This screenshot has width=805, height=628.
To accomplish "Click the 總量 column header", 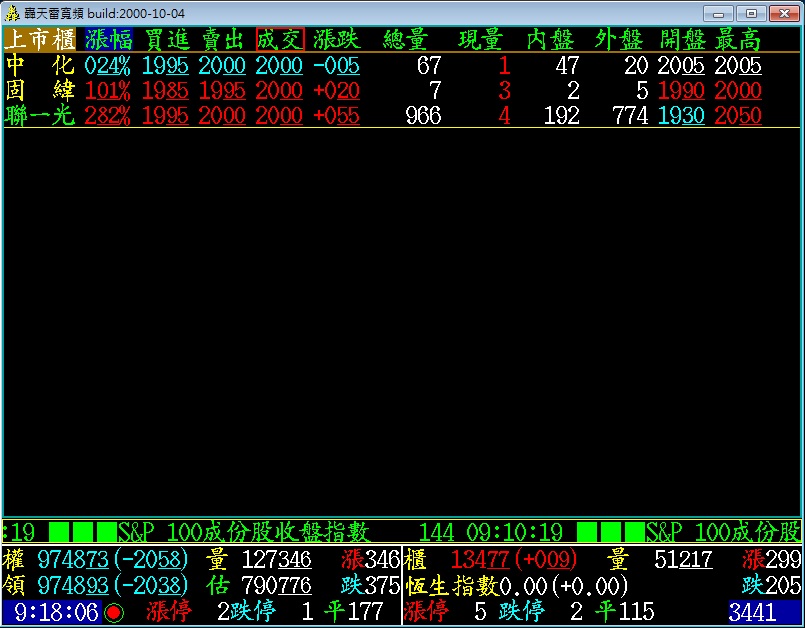I will (406, 39).
